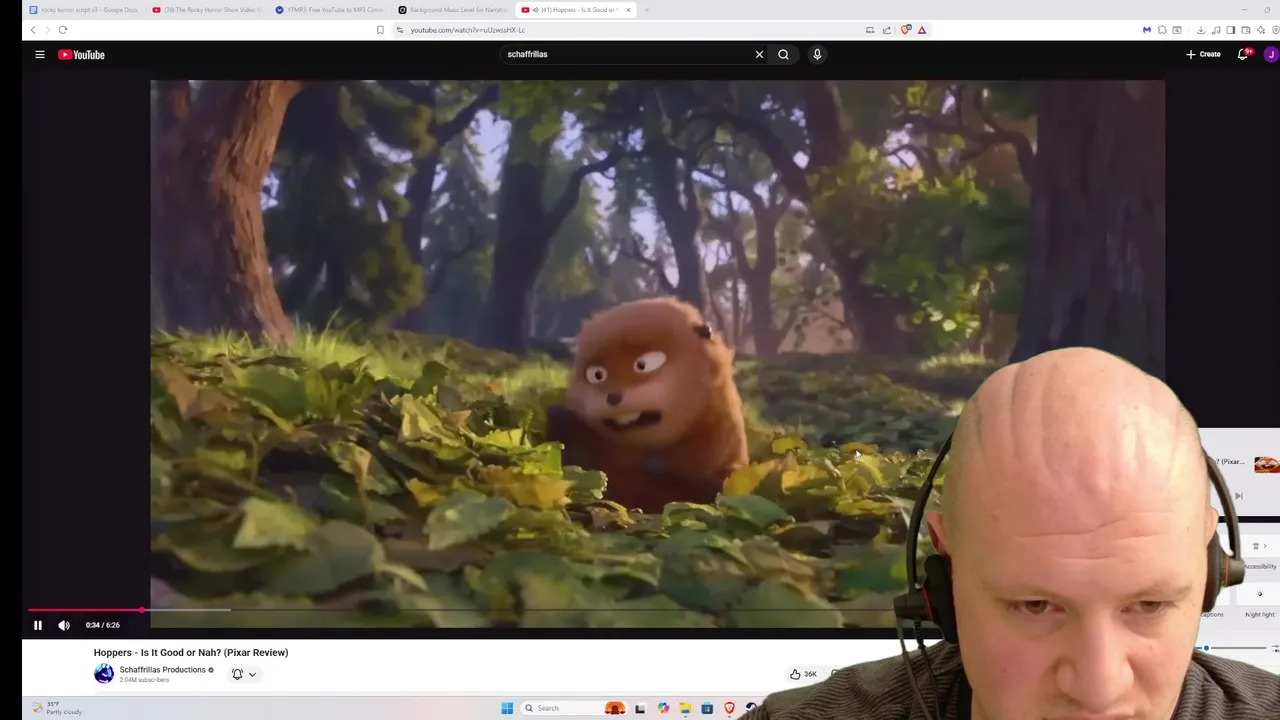Open the Brave Wallet icon
The height and width of the screenshot is (720, 1280).
pyautogui.click(x=1246, y=30)
